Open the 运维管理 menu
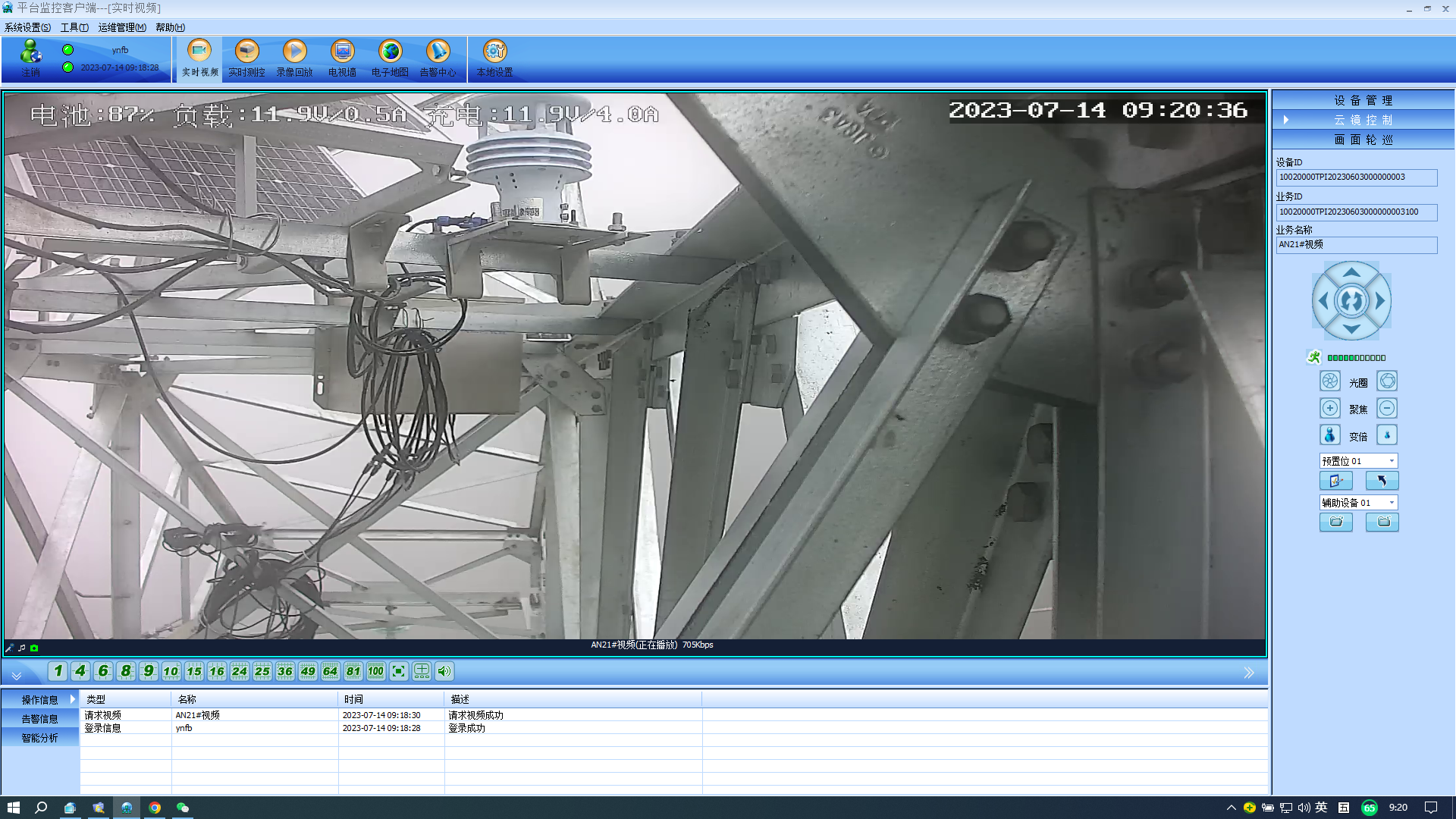The width and height of the screenshot is (1456, 819). 121,27
